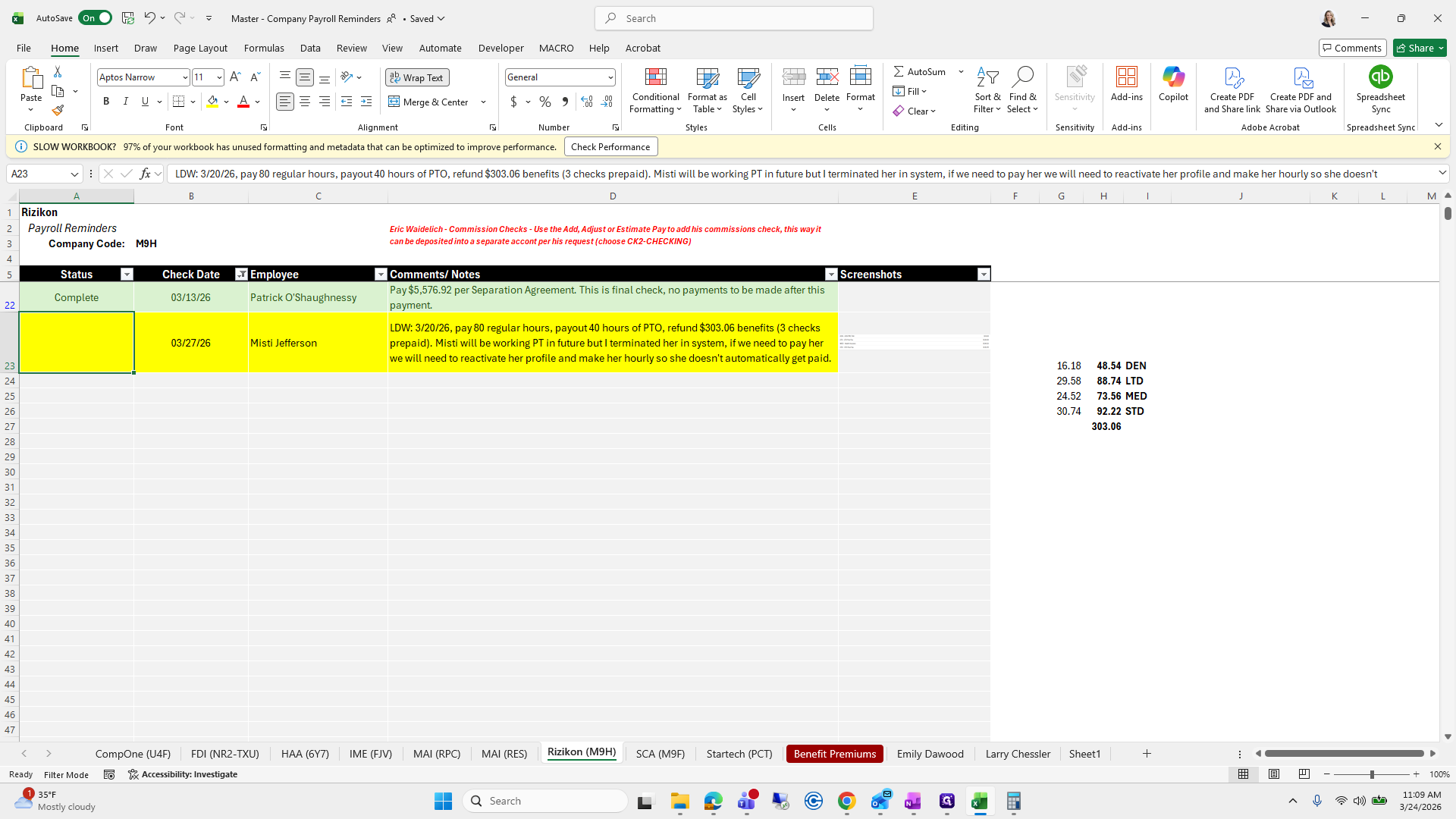Open the Comments button

point(1352,48)
